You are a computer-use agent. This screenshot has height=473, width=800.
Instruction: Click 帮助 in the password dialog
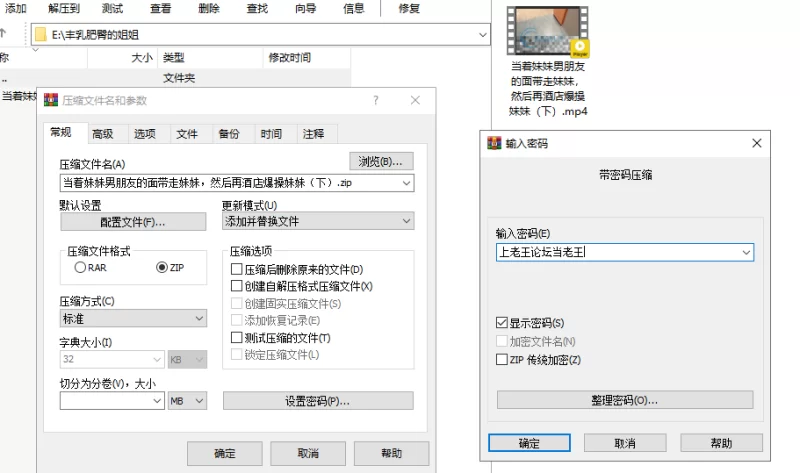point(721,443)
